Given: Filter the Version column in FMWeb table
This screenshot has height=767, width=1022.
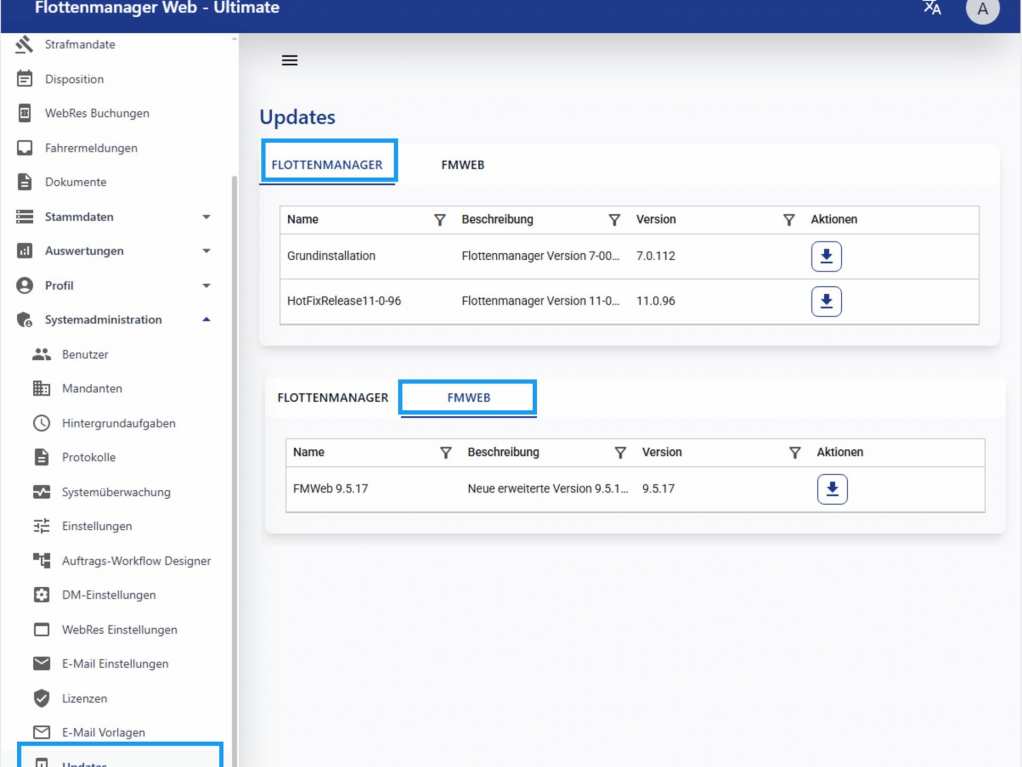Looking at the screenshot, I should pos(795,453).
